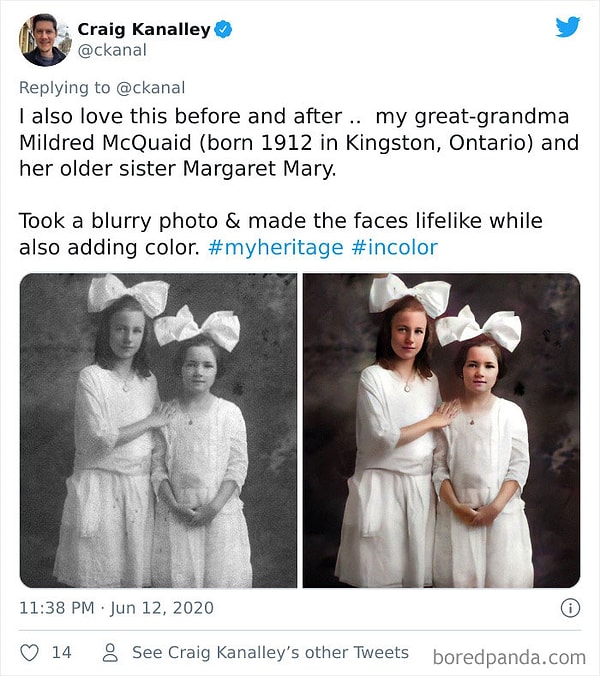Click the 11:38 PM Jun 12, 2020 timestamp
Screen dimensions: 600x676
click(x=116, y=608)
